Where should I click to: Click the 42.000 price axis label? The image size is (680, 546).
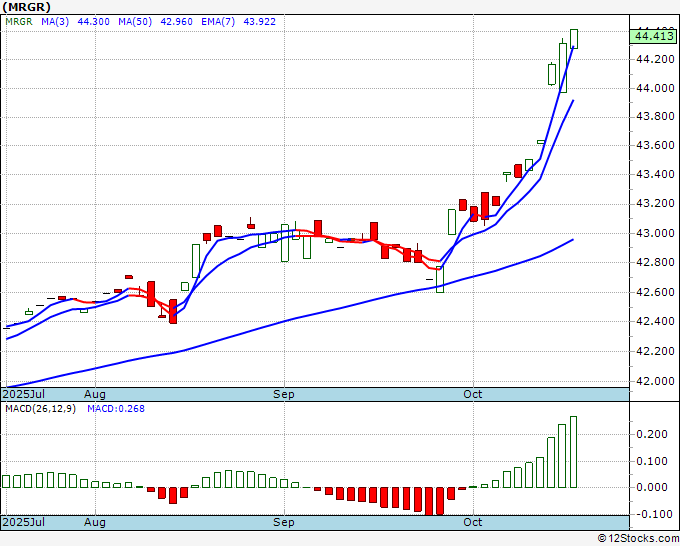pos(655,381)
